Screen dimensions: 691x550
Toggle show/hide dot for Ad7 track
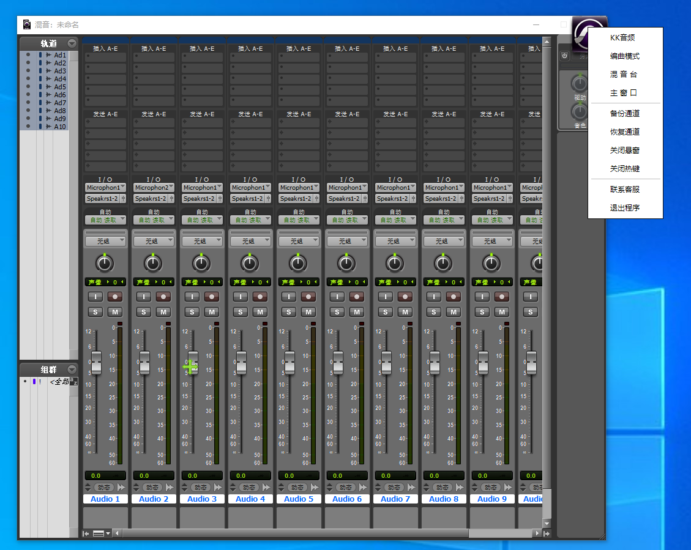tap(28, 103)
